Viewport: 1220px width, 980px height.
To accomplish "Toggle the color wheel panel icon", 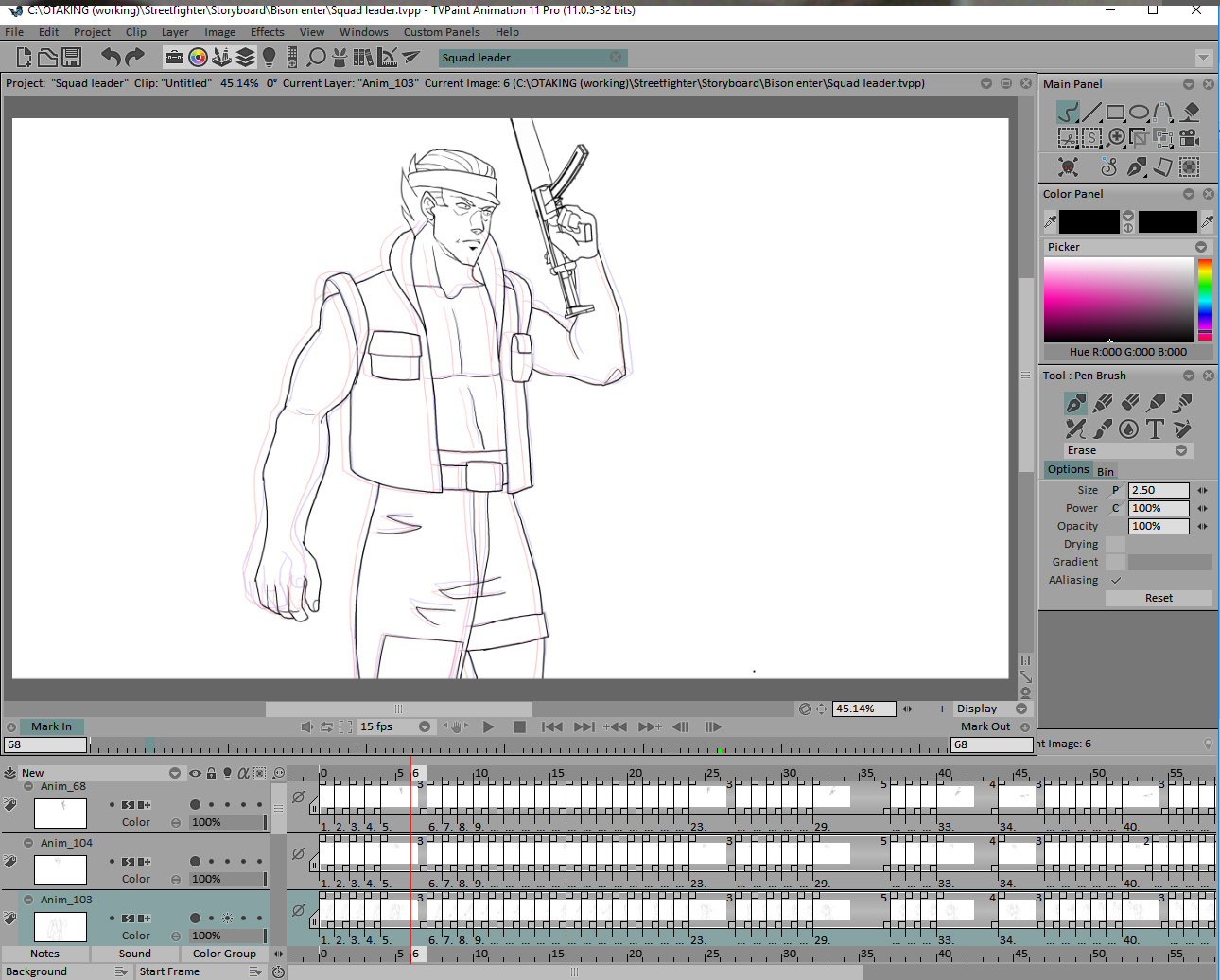I will click(x=198, y=58).
